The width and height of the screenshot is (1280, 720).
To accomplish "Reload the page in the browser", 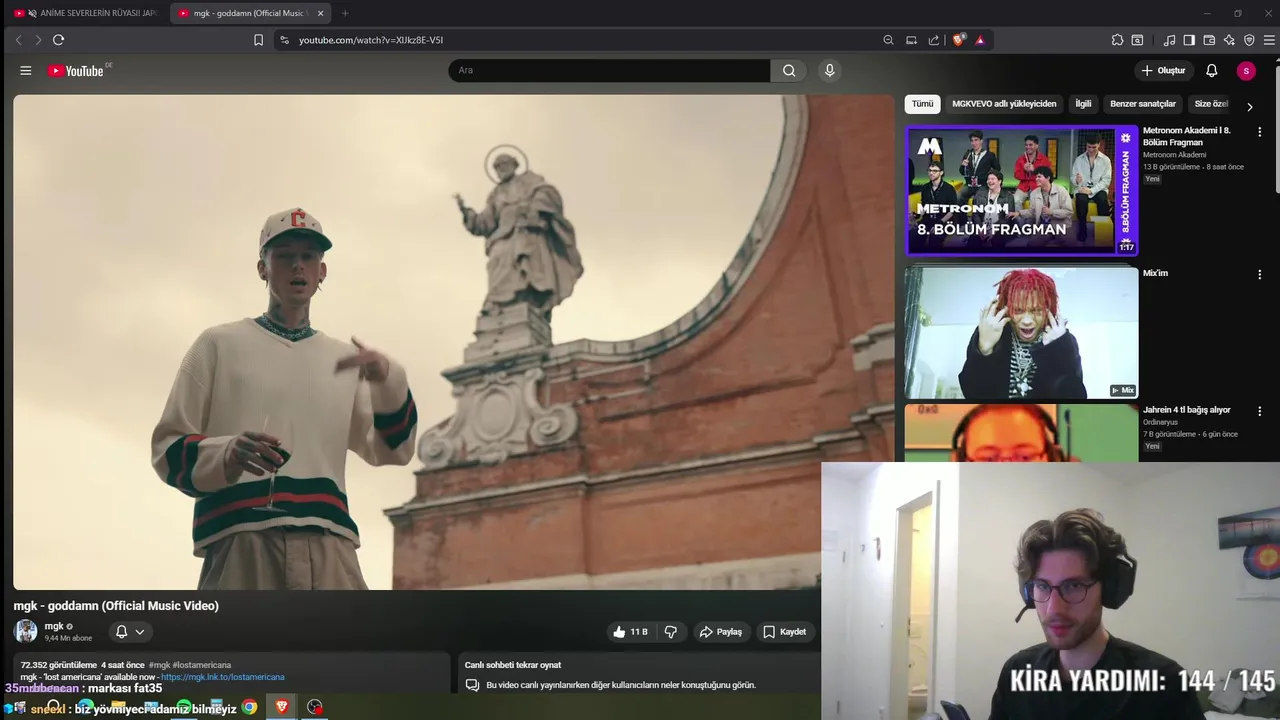I will (58, 40).
